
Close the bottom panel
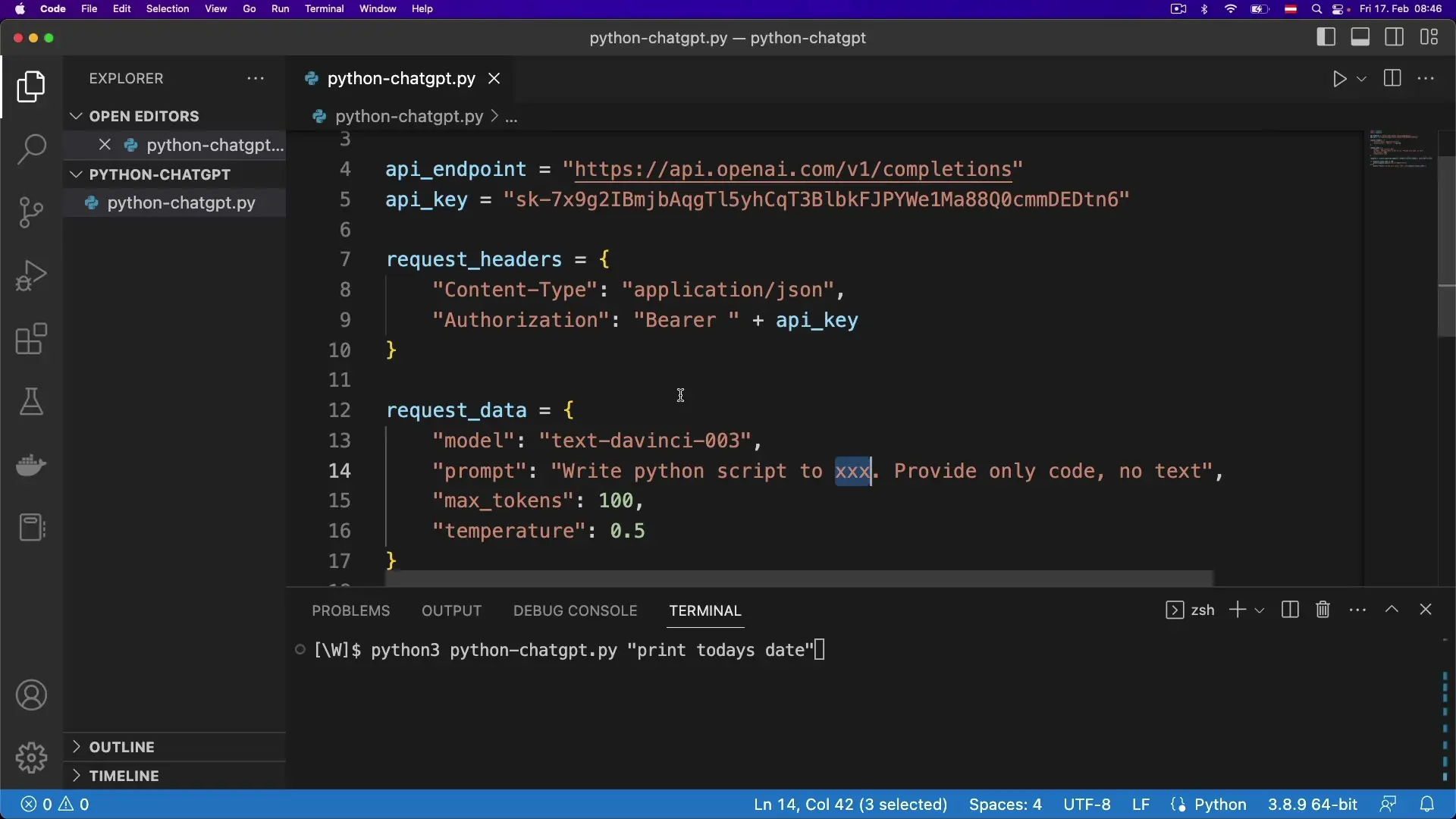[x=1426, y=610]
